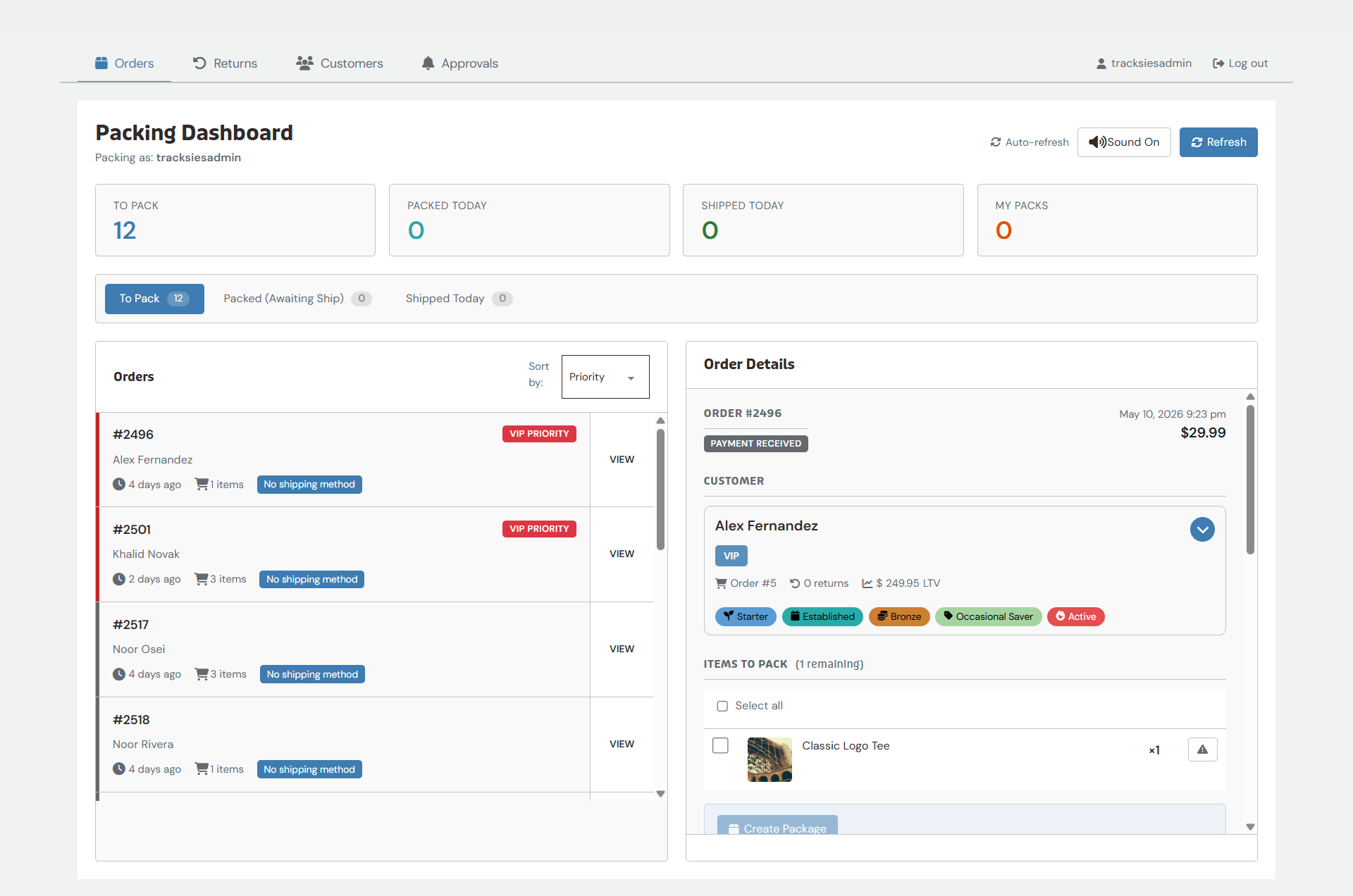Click the Active status tag

[1075, 616]
